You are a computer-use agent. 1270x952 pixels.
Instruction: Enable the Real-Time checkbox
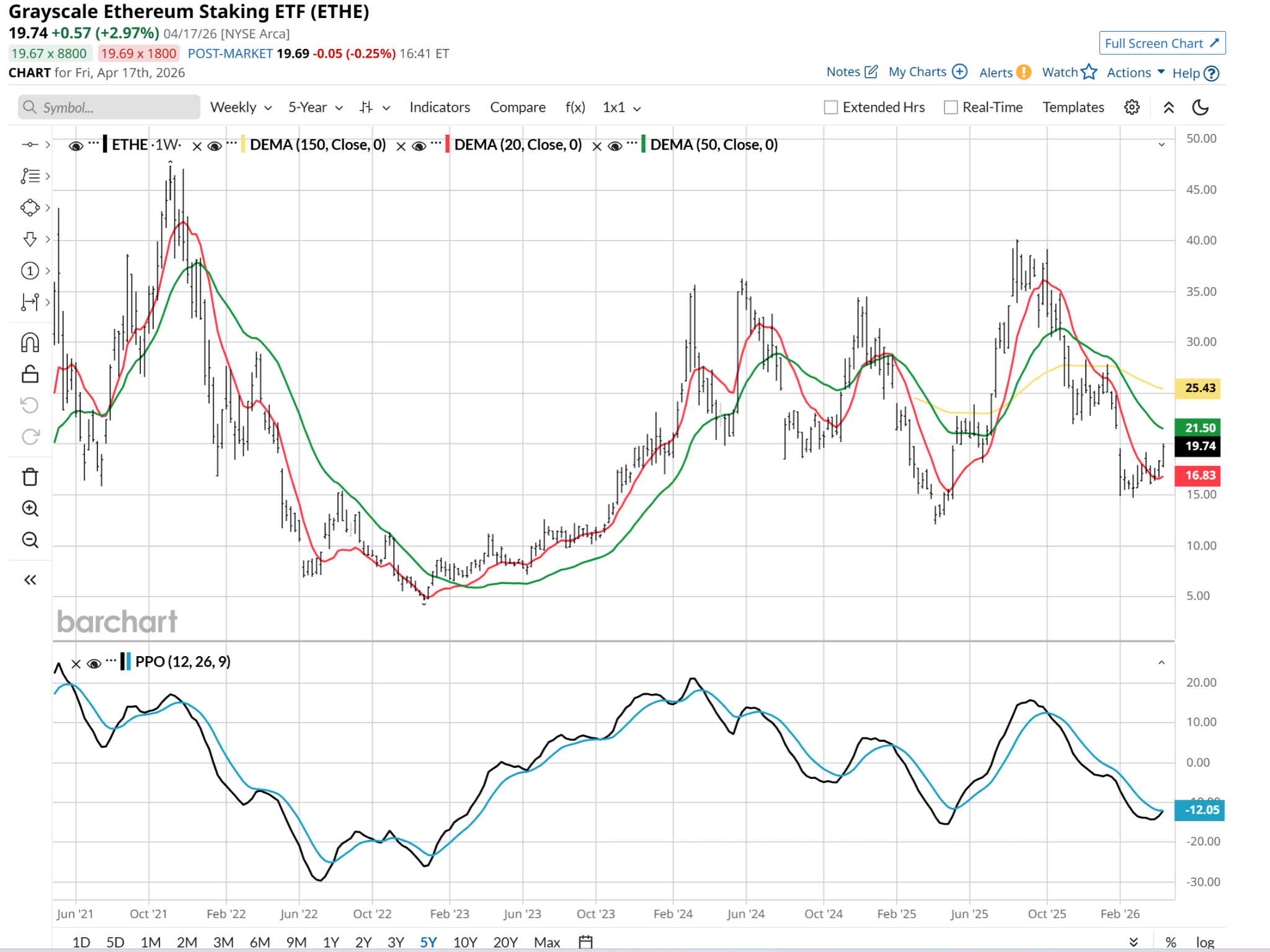(x=951, y=107)
